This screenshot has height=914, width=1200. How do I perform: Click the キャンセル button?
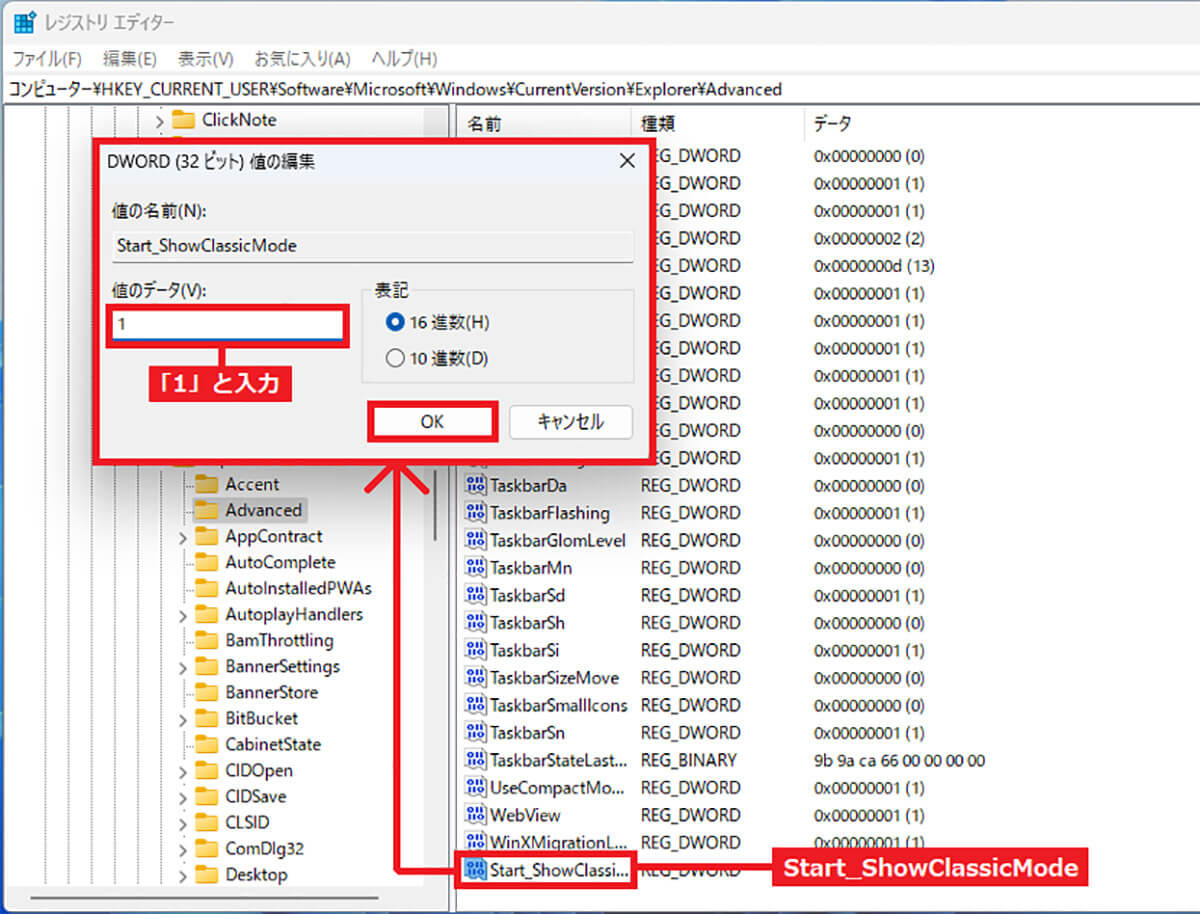coord(570,422)
